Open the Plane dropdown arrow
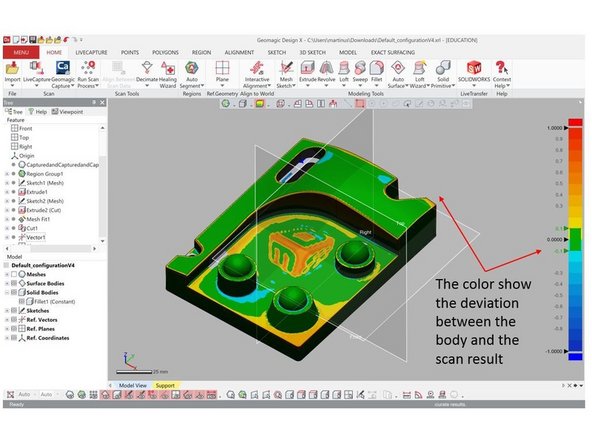 point(222,86)
